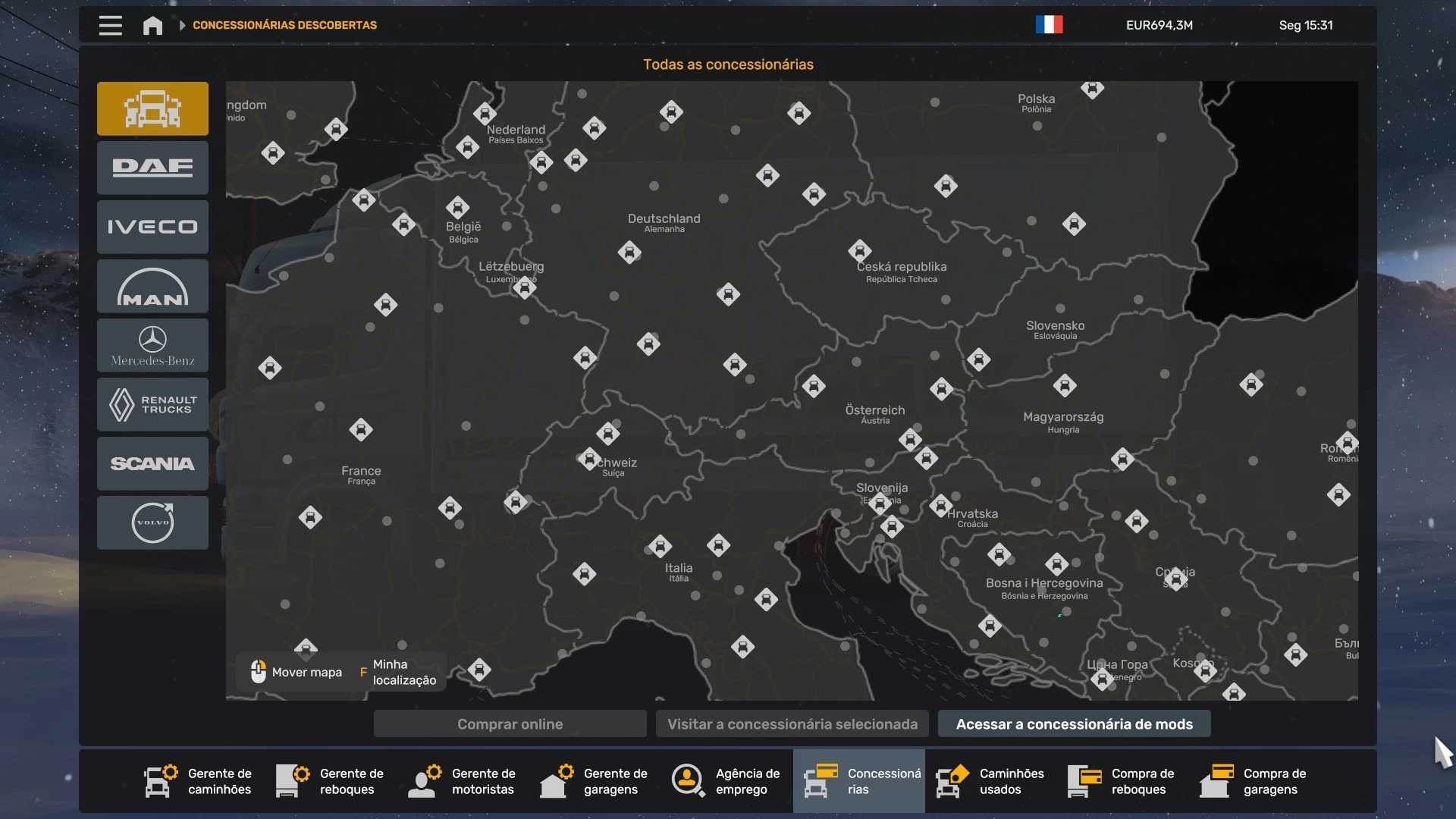Viewport: 1456px width, 819px height.
Task: Click the Comprar online button
Action: coord(510,724)
